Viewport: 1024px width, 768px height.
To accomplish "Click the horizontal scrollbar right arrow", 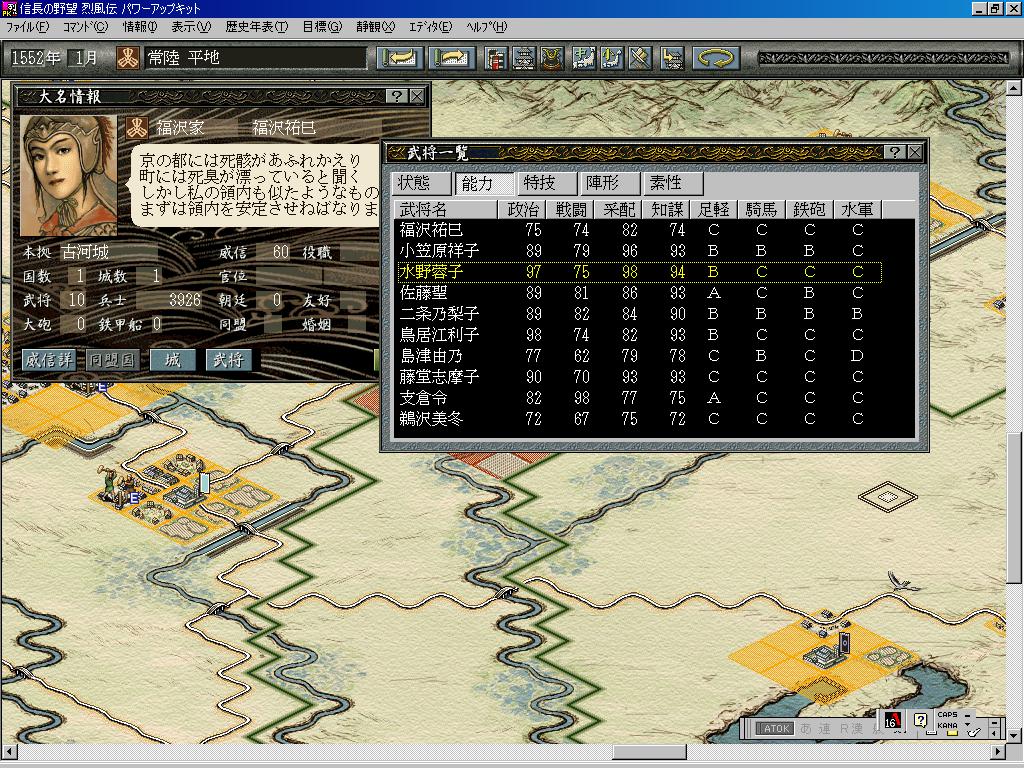I will click(x=999, y=752).
